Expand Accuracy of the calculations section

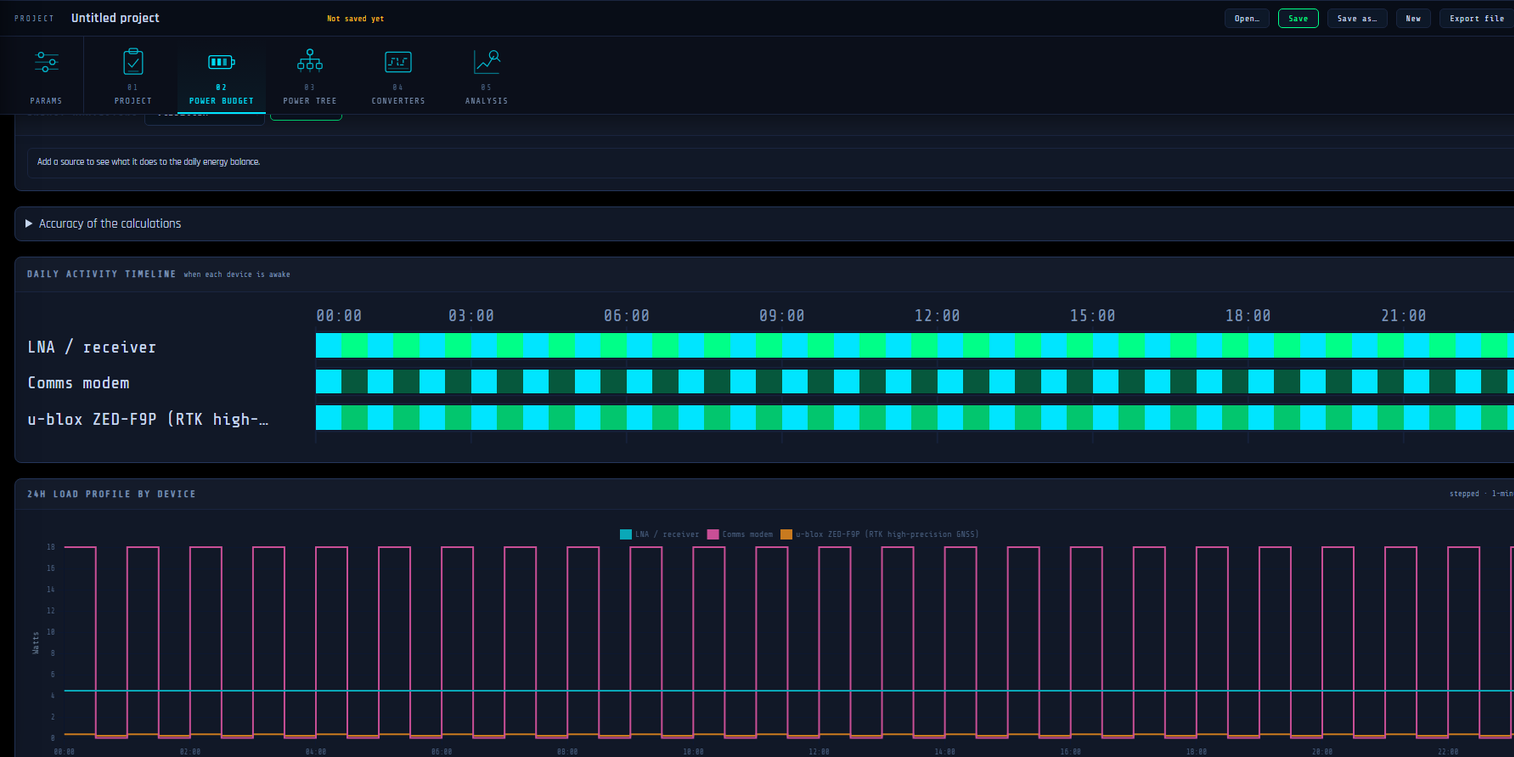coord(104,224)
